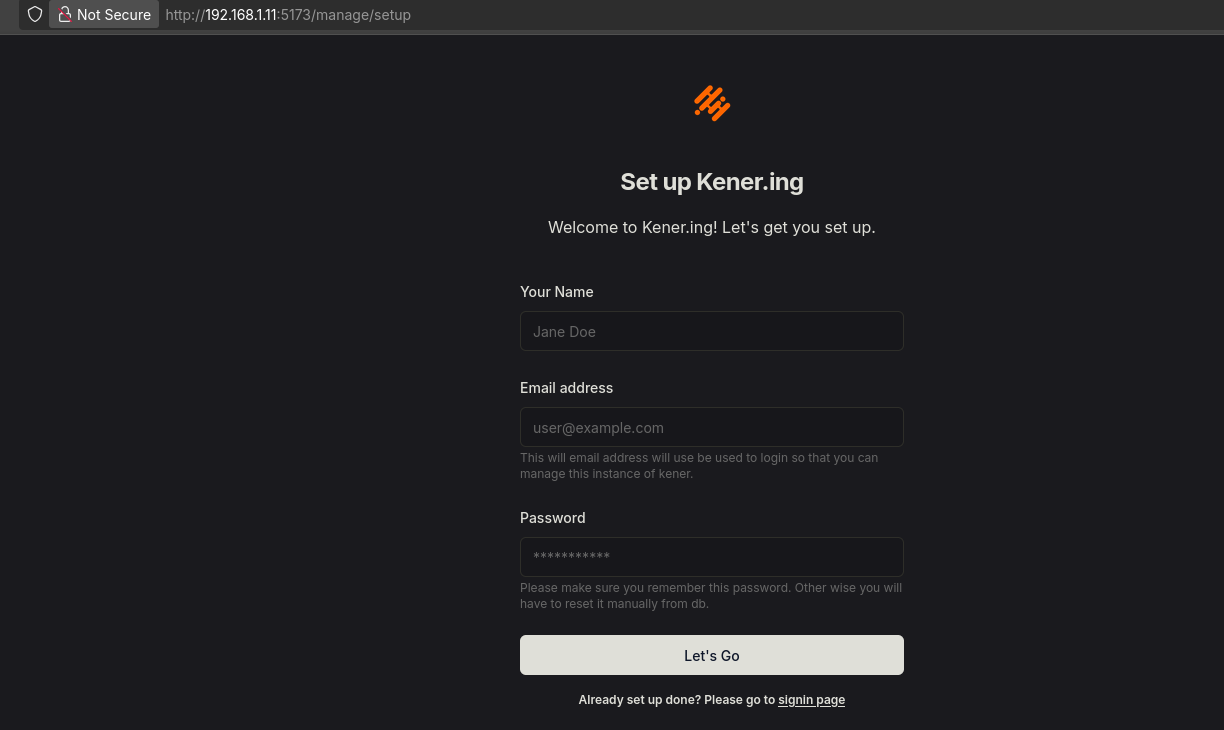Click the "Set up Kener.ing" heading
The height and width of the screenshot is (730, 1224).
pyautogui.click(x=712, y=182)
